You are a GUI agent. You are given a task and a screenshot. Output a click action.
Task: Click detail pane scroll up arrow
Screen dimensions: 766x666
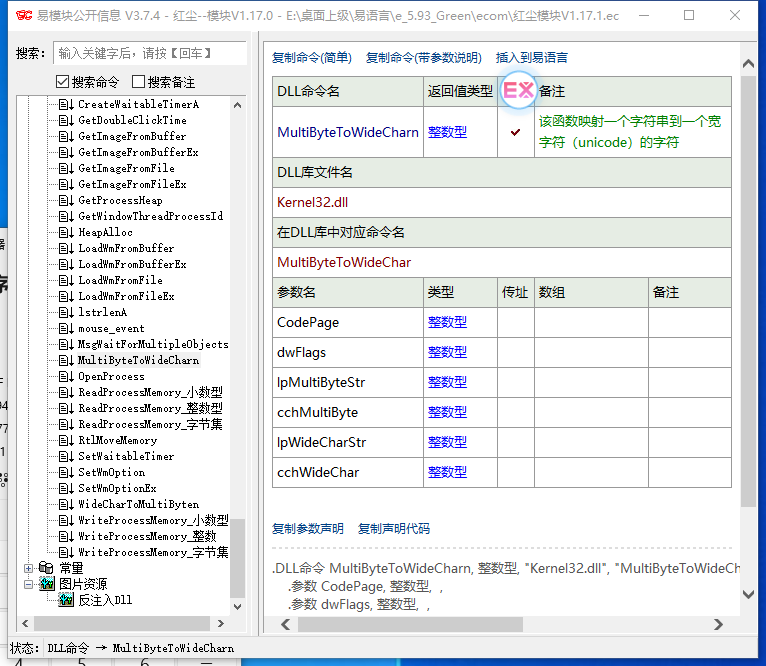748,64
